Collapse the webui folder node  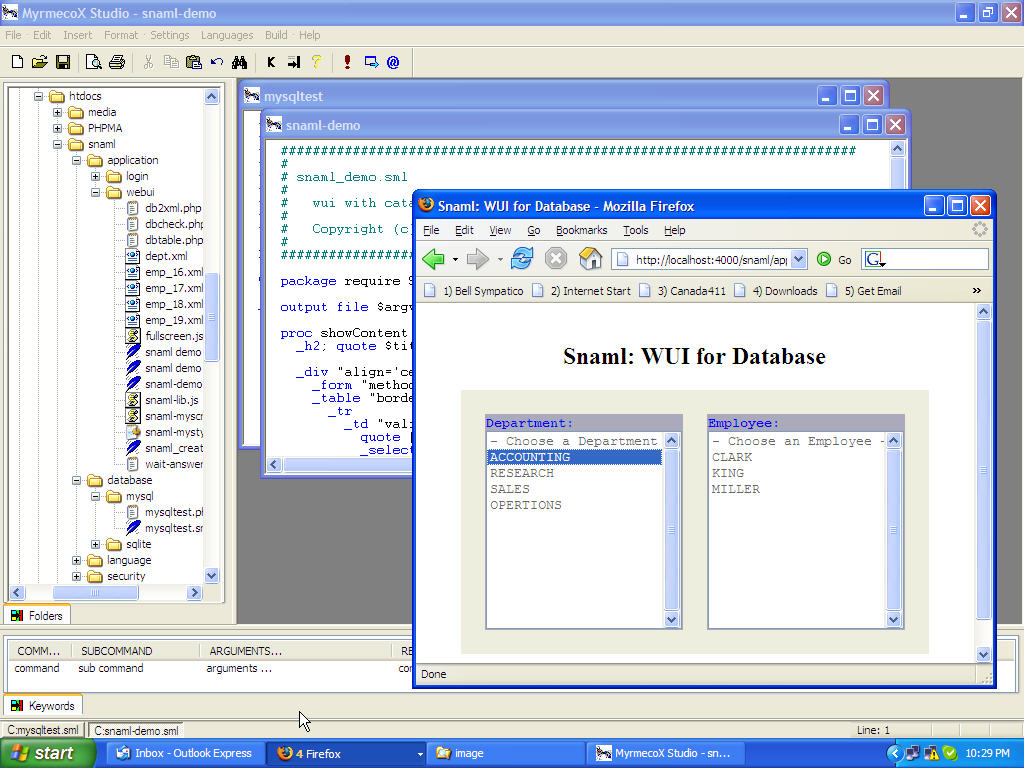95,192
